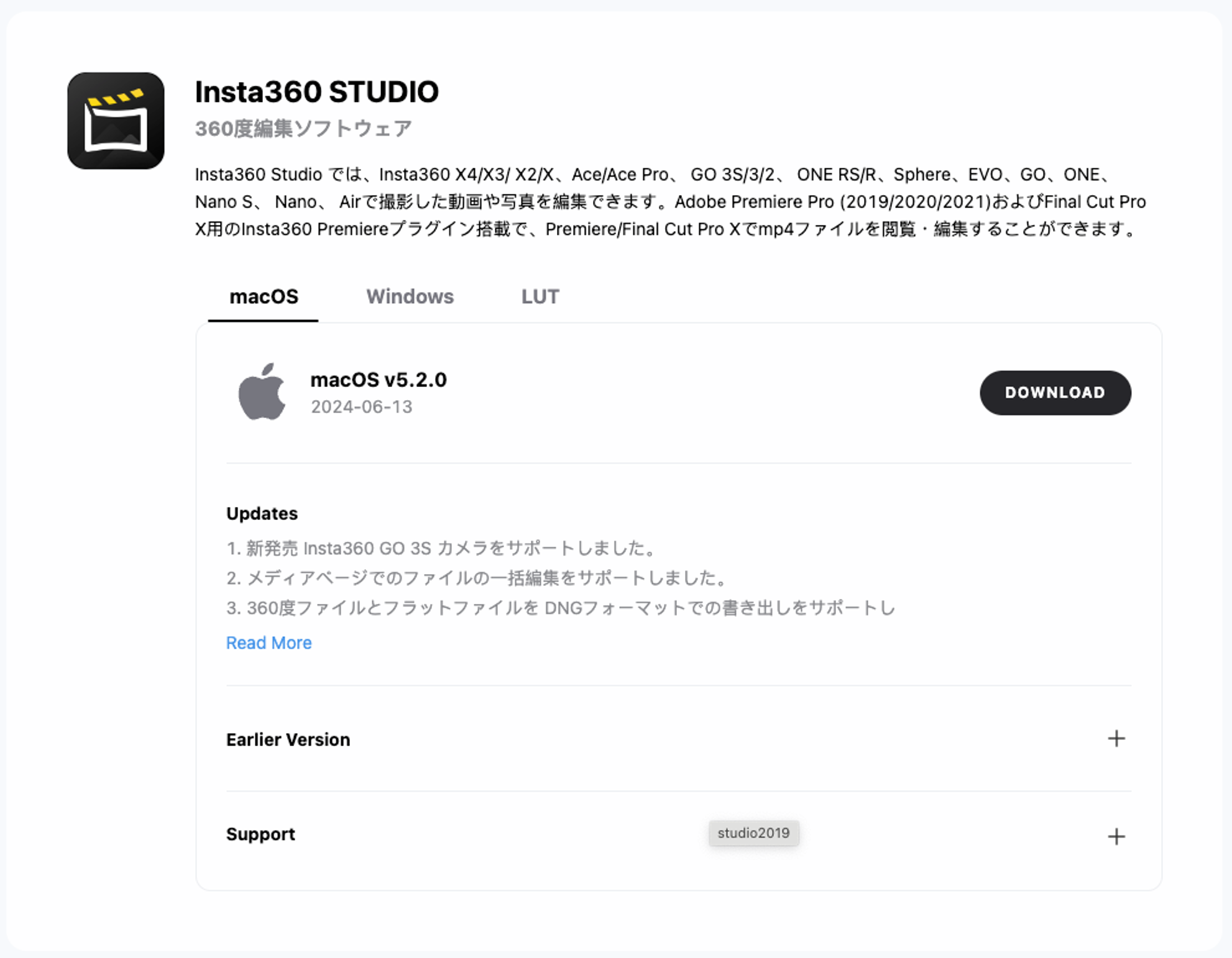
Task: Click the studio2019 tooltip tag
Action: point(753,833)
